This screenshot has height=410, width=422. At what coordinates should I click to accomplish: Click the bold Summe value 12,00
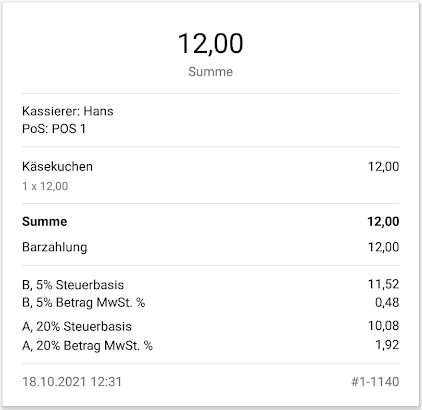pyautogui.click(x=383, y=221)
